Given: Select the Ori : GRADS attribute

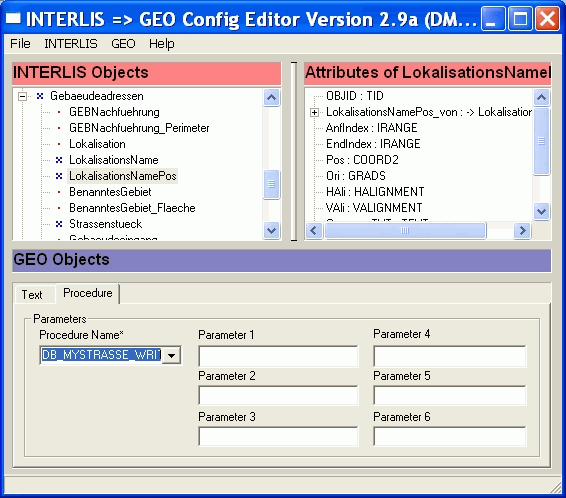Looking at the screenshot, I should [x=356, y=176].
